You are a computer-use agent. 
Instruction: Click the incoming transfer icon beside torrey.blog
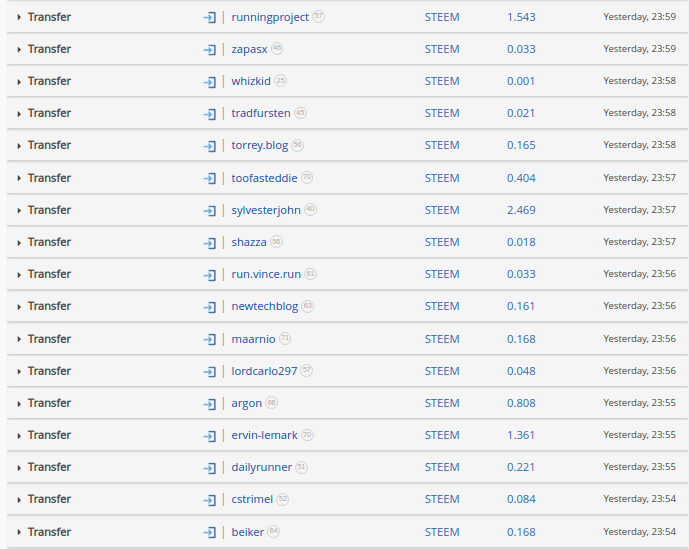[210, 146]
